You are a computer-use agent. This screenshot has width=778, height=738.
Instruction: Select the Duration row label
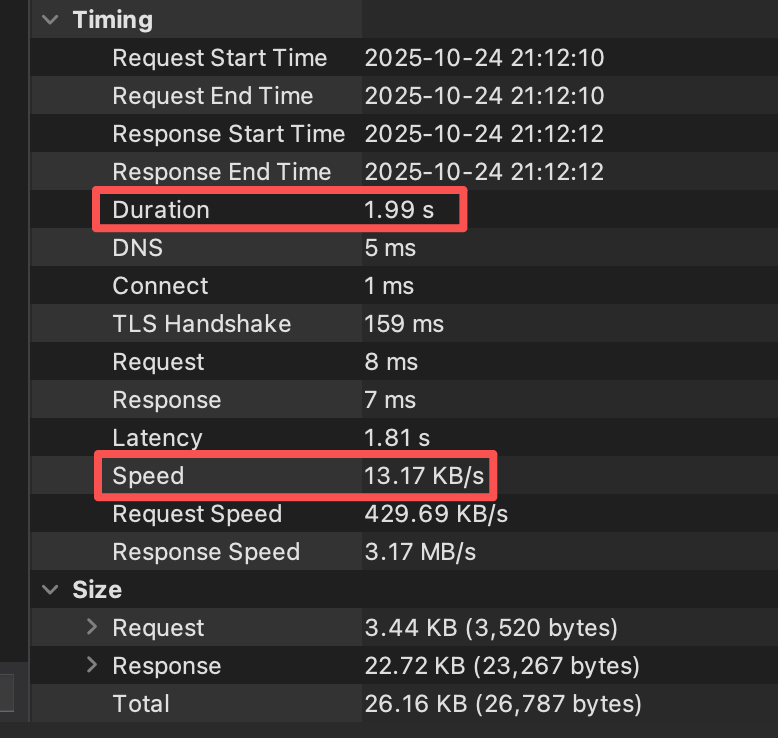pos(160,210)
